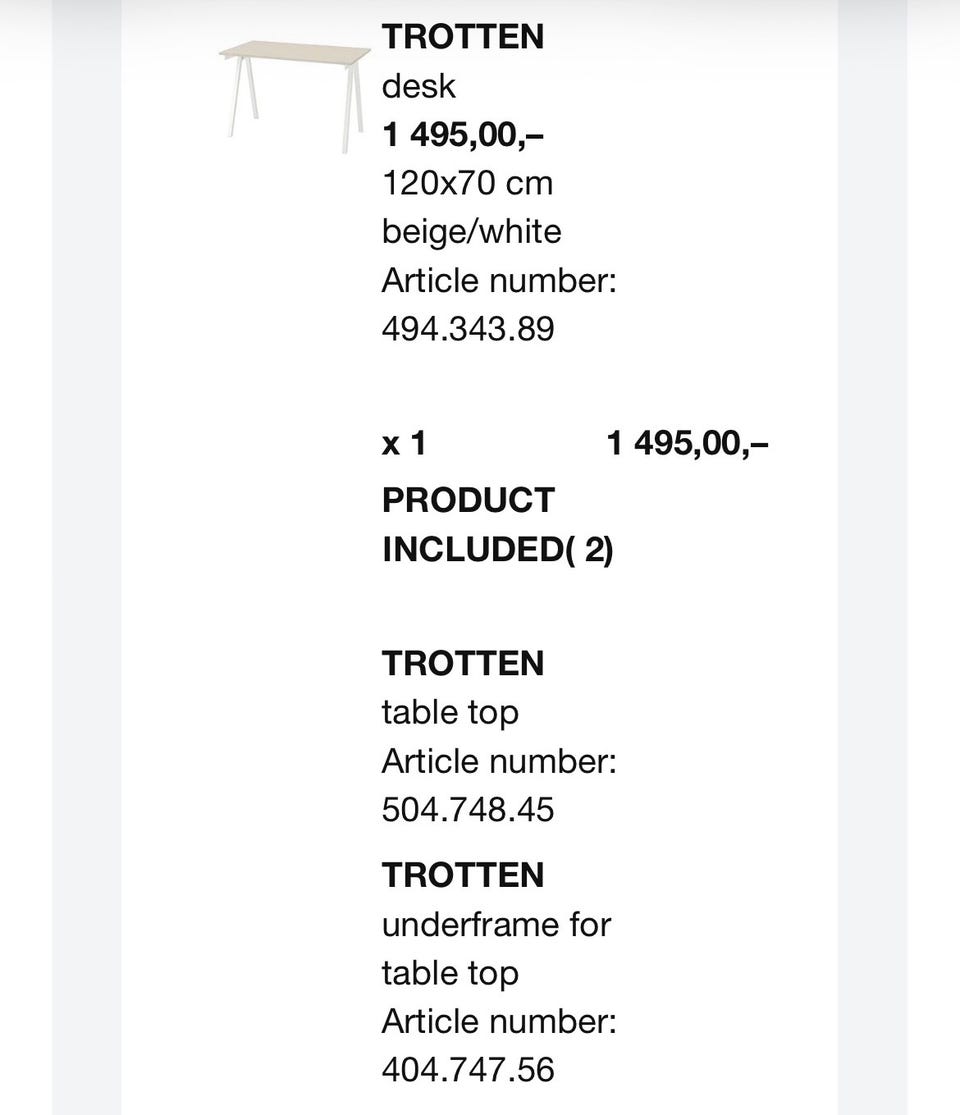Click the TROTTEN desk title

(x=463, y=37)
